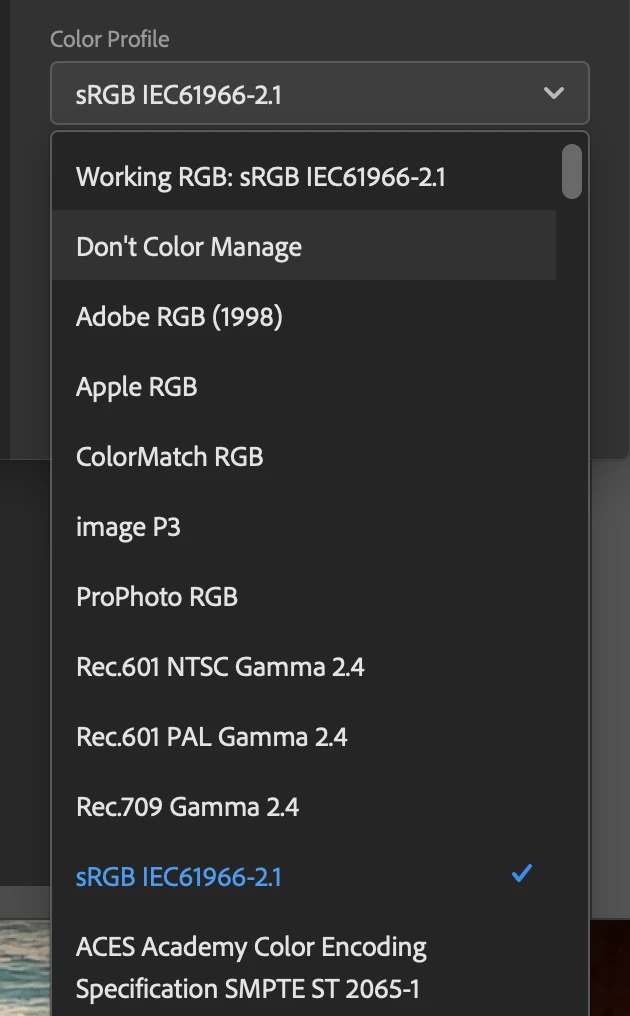Select Adobe RGB (1998) profile
The height and width of the screenshot is (1016, 630).
click(x=179, y=317)
